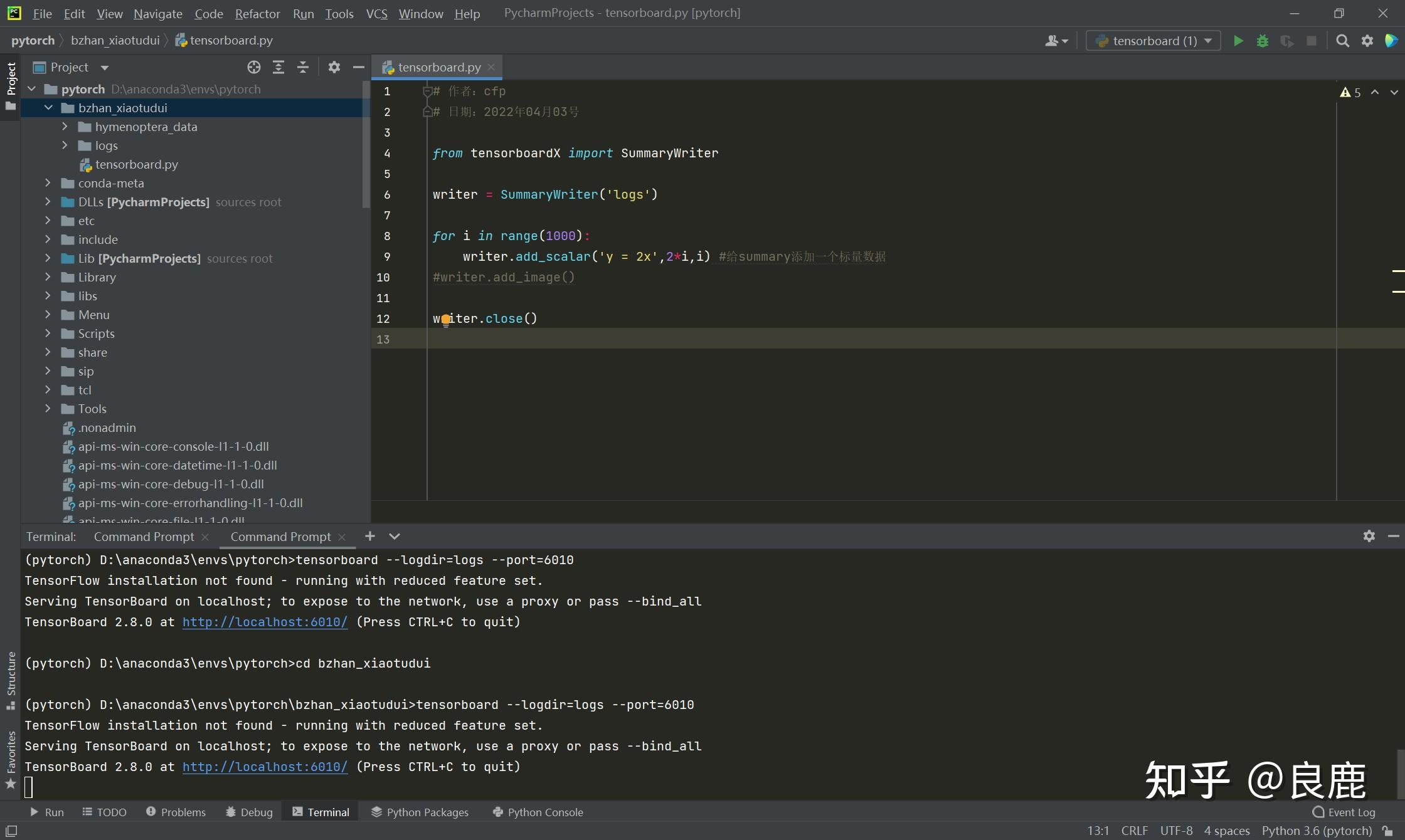
Task: Open the Terminal split add icon
Action: pos(370,536)
